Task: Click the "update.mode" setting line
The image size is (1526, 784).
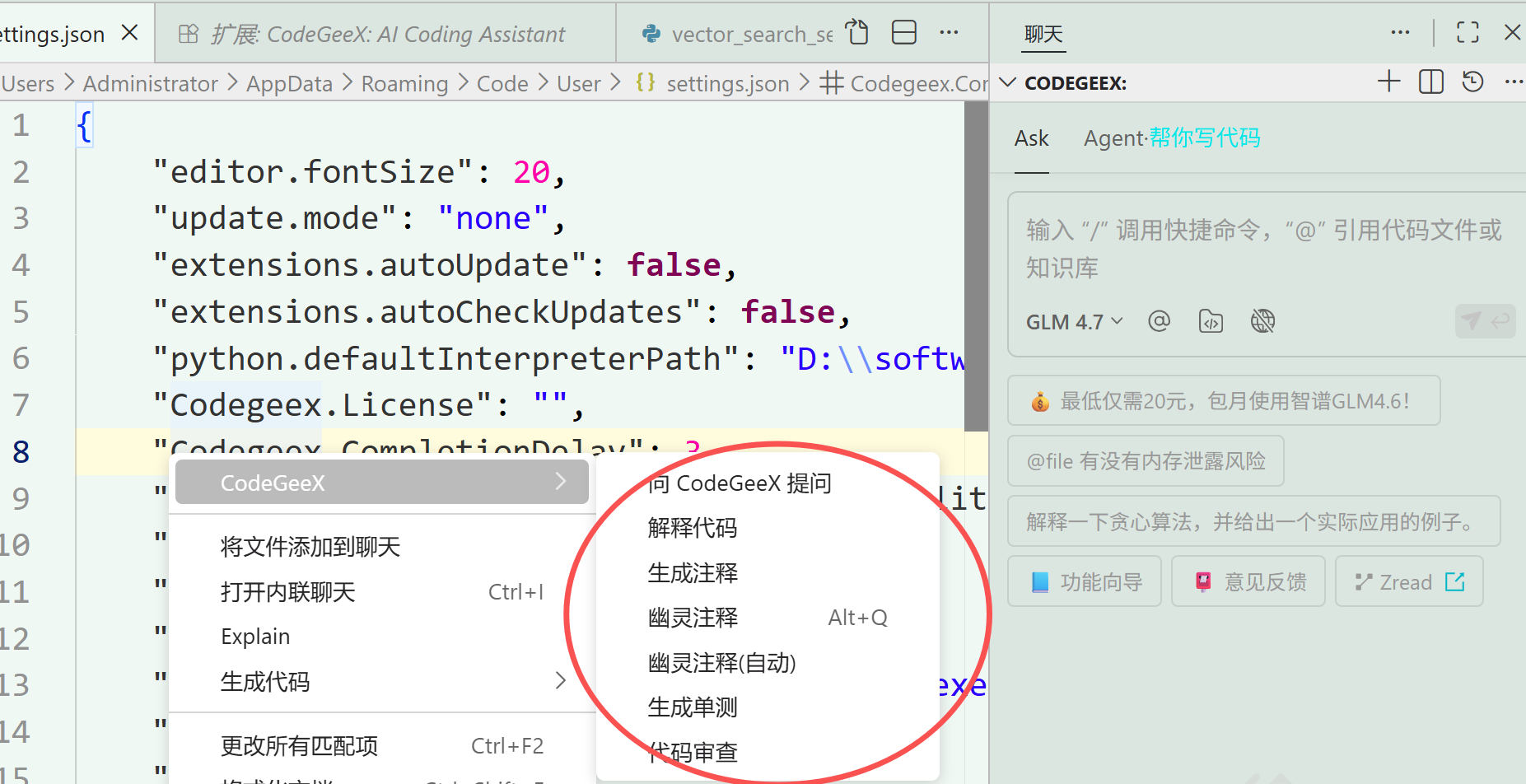Action: [359, 218]
